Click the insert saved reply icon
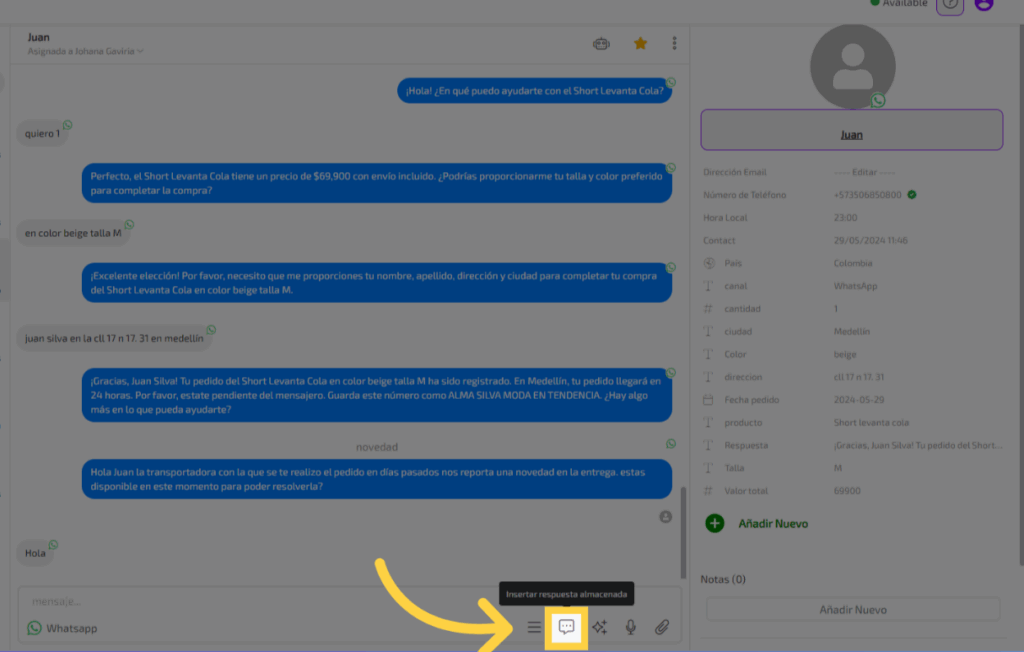Image resolution: width=1024 pixels, height=652 pixels. click(566, 627)
